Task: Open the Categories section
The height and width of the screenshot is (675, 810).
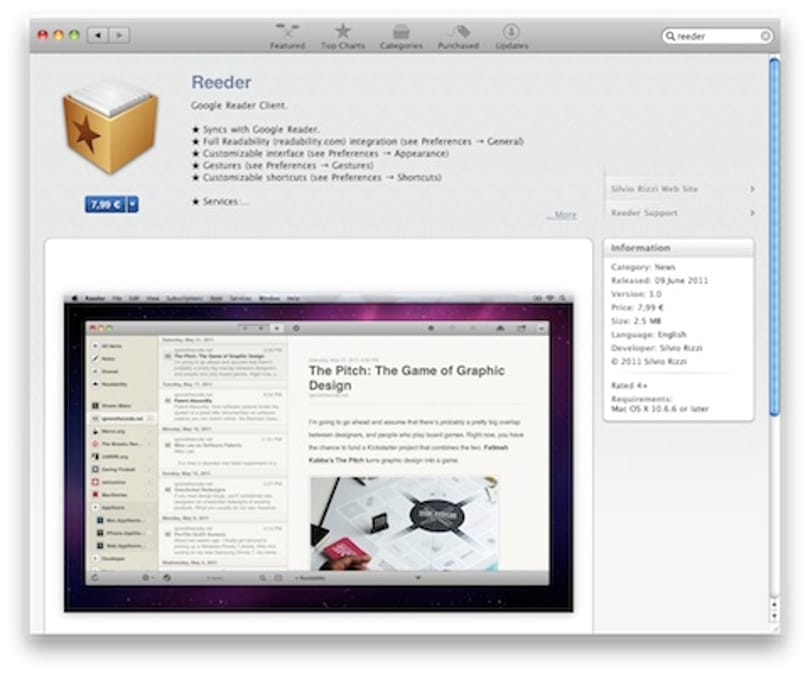Action: [x=401, y=36]
